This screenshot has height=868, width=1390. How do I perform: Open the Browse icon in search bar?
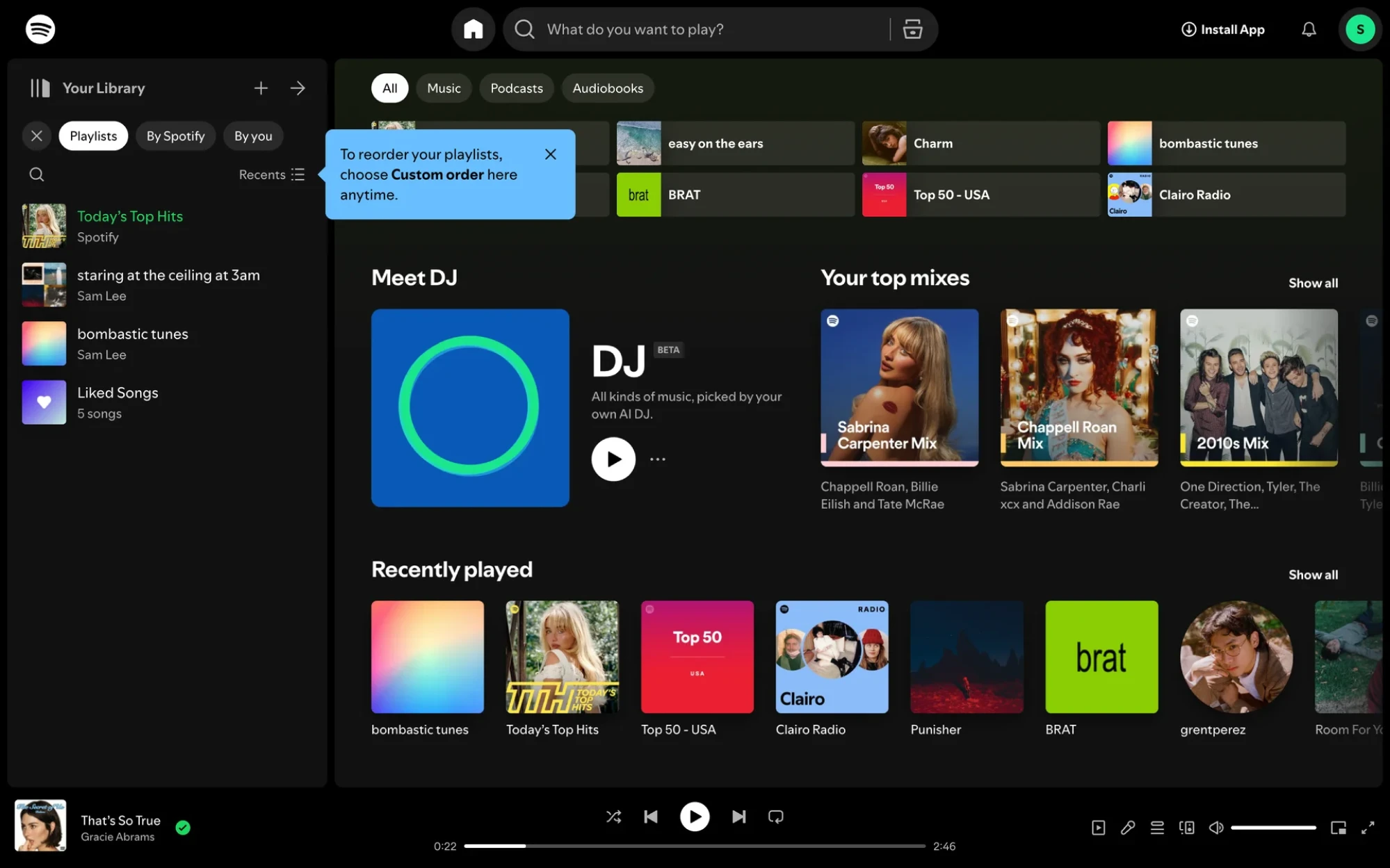[912, 29]
